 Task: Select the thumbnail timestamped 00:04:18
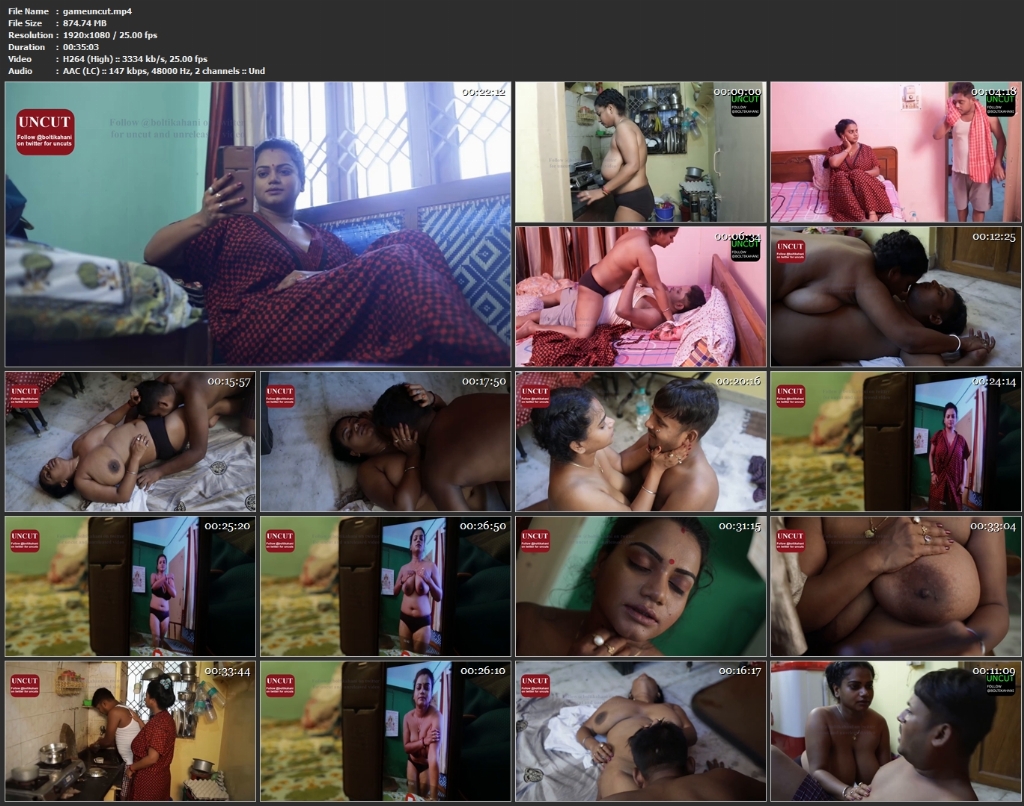tap(895, 152)
